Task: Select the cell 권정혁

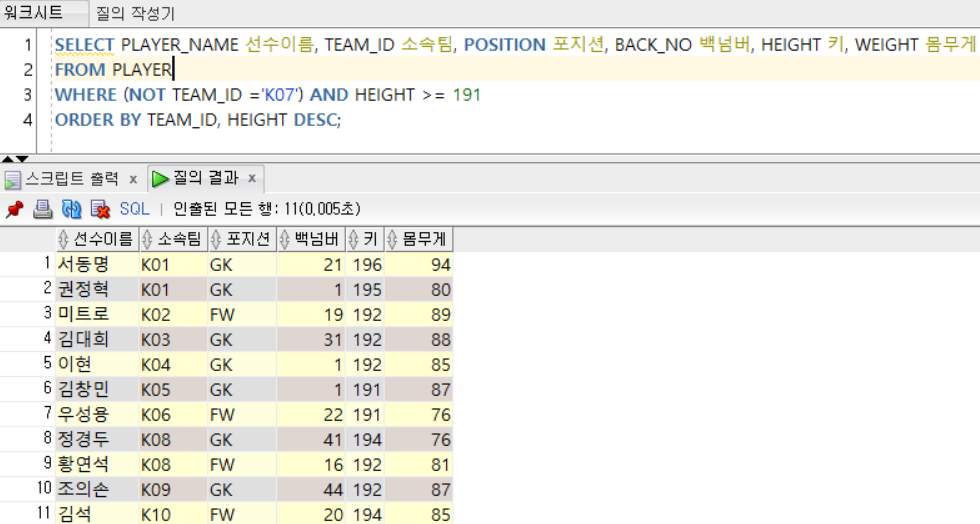Action: [97, 290]
